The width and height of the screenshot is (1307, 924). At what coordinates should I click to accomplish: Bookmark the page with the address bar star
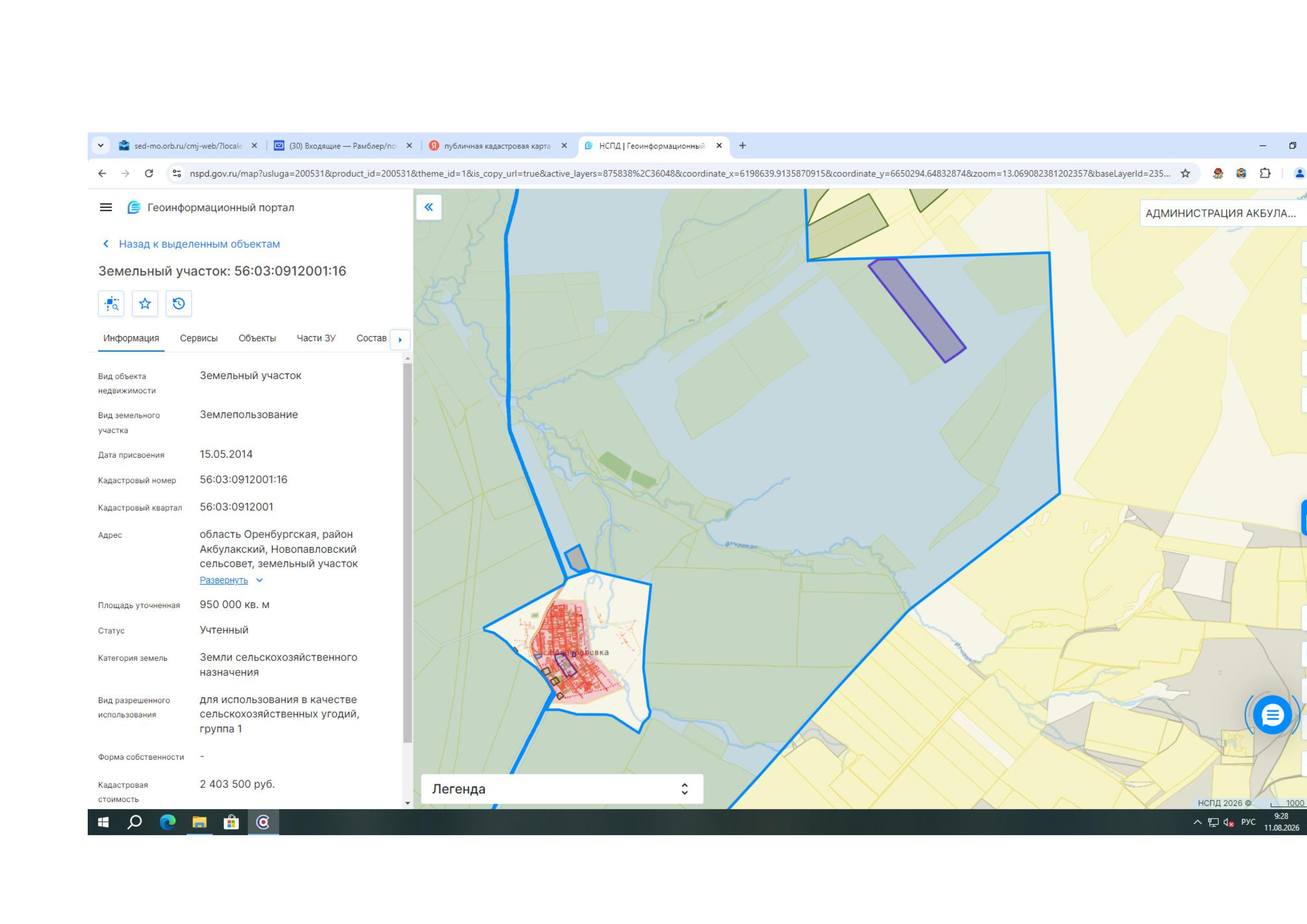click(1185, 174)
